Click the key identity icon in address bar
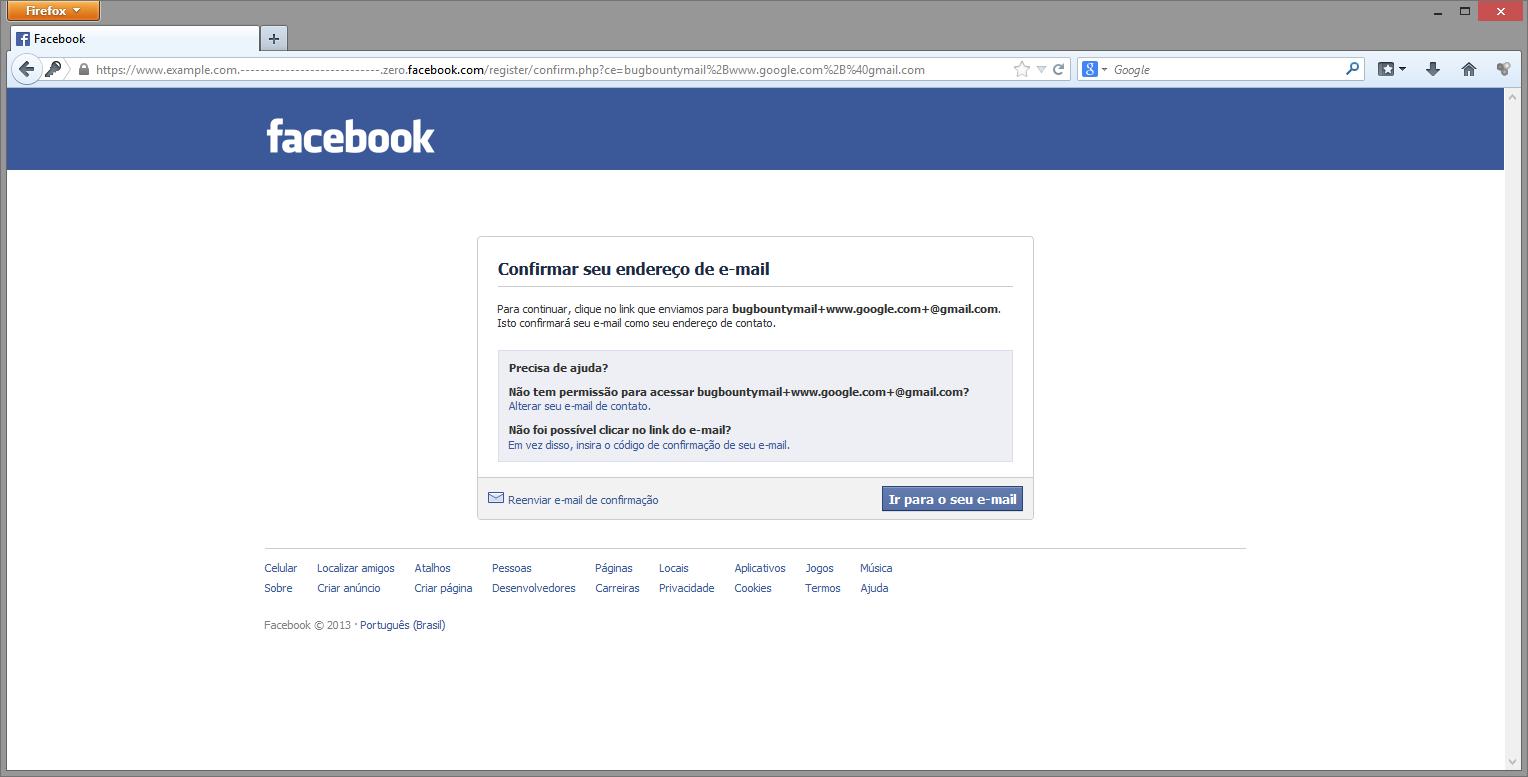 53,69
